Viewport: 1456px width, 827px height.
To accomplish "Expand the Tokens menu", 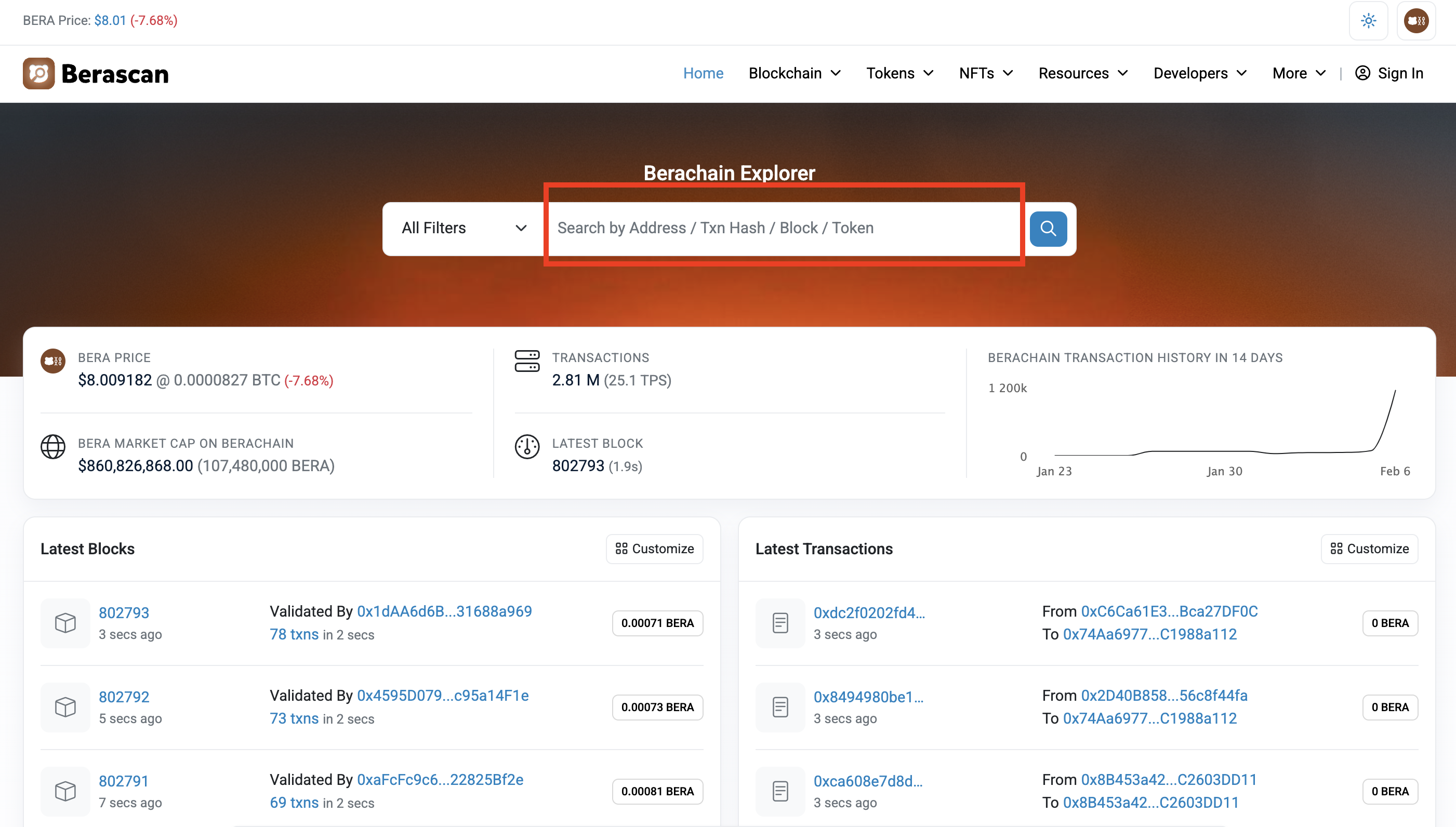I will [899, 73].
